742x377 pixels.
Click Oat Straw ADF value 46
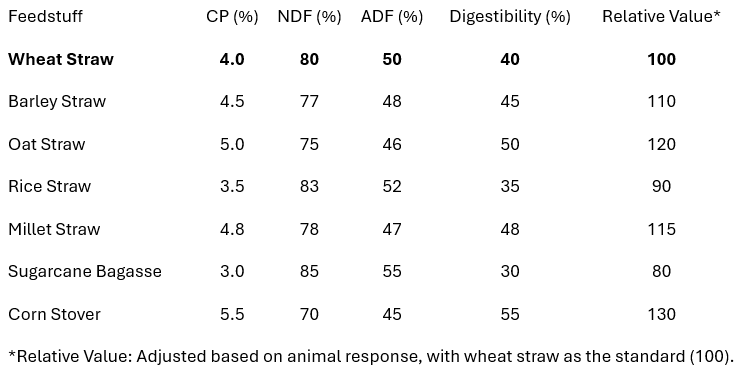pos(392,144)
